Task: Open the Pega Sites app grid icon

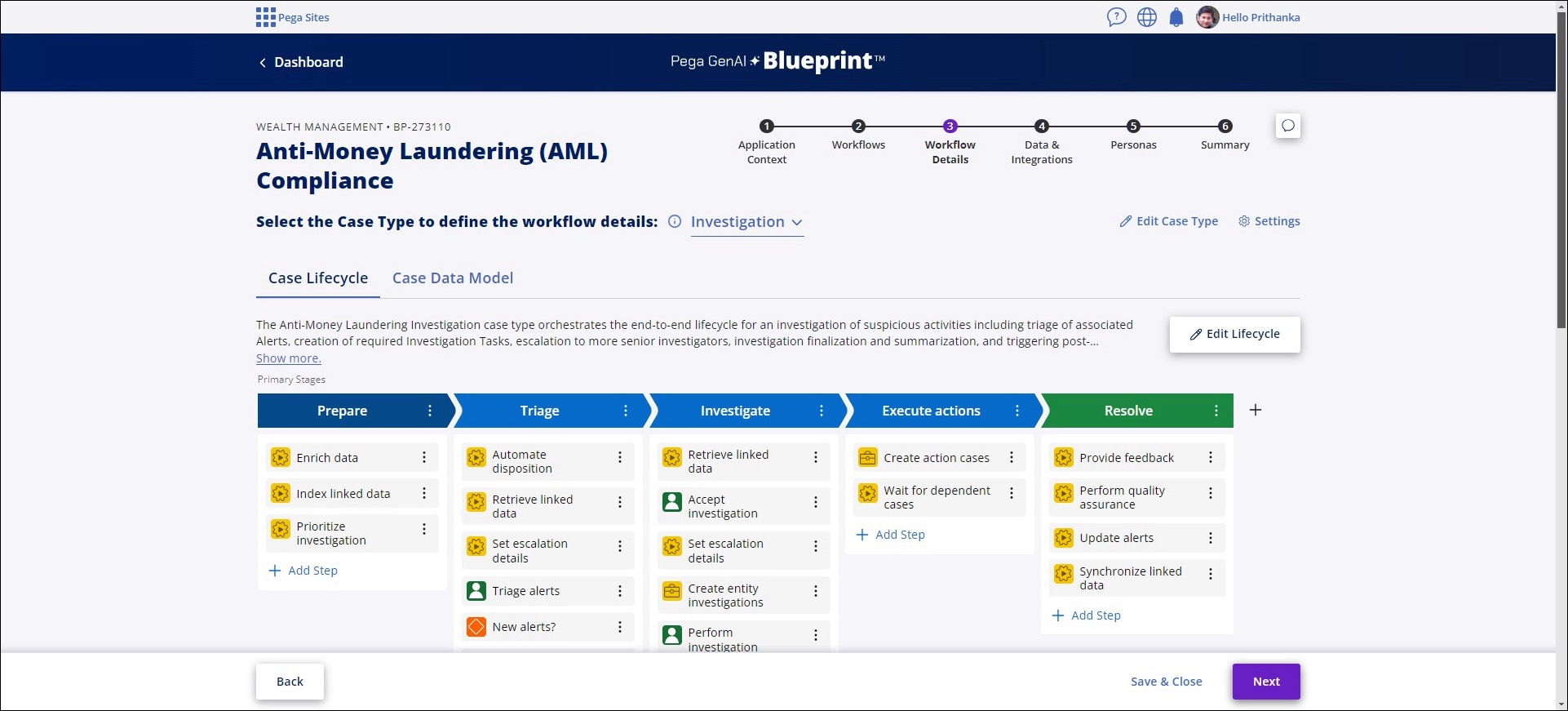Action: (265, 17)
